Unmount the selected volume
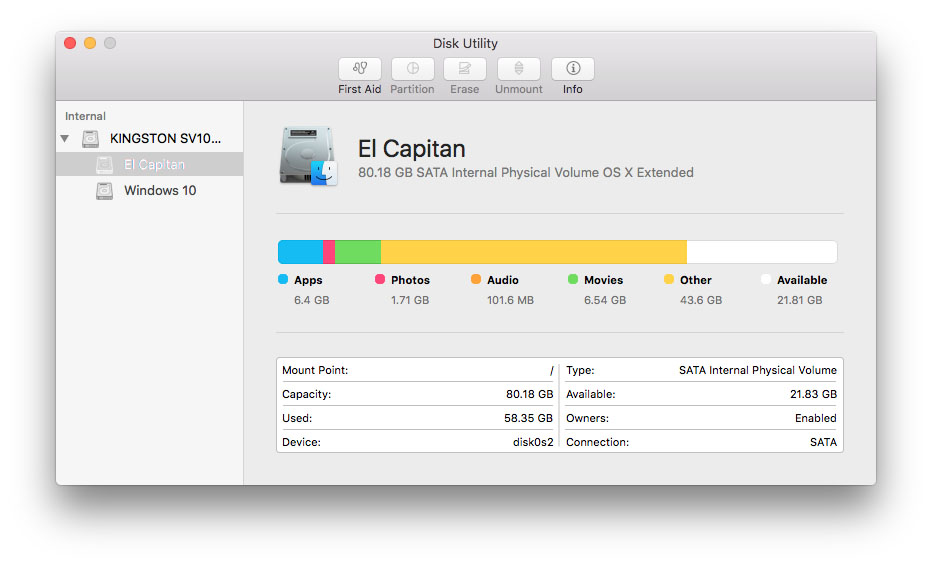Image resolution: width=932 pixels, height=565 pixels. pos(519,69)
